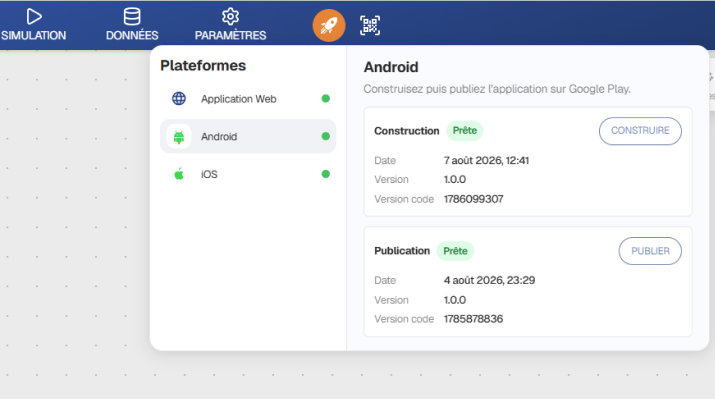Open the Paramètres gear icon
715x399 pixels.
point(230,16)
